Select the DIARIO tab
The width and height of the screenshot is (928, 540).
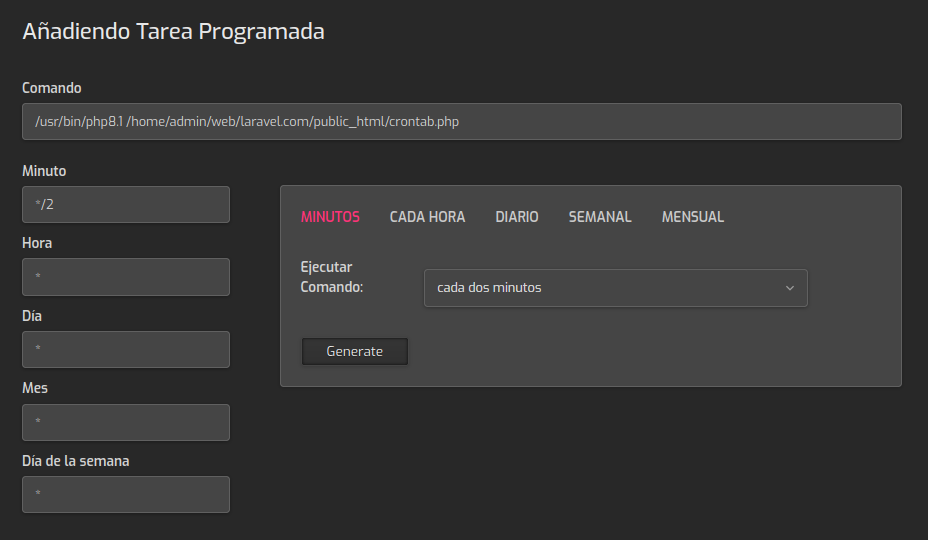coord(517,217)
